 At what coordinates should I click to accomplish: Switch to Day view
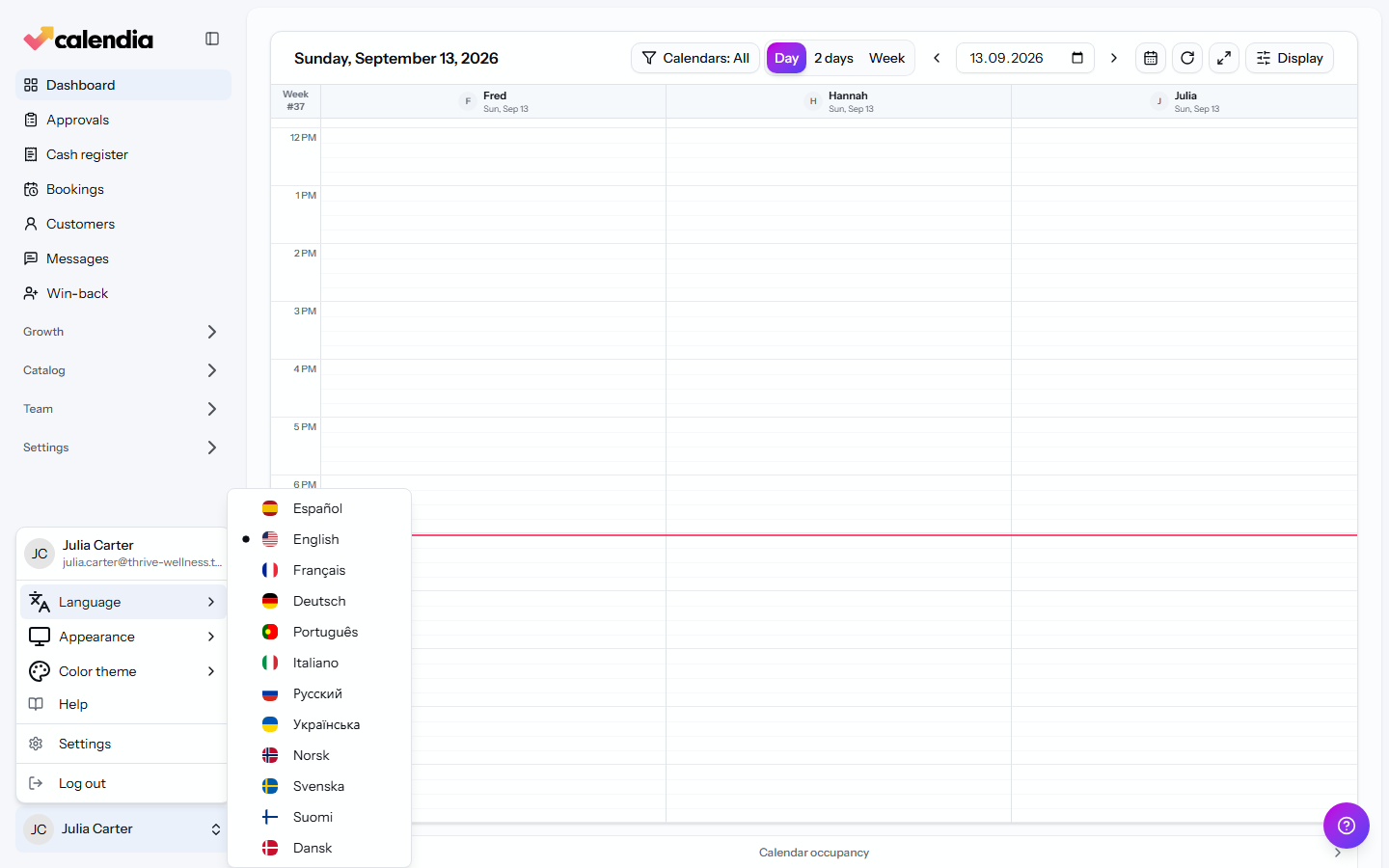786,58
